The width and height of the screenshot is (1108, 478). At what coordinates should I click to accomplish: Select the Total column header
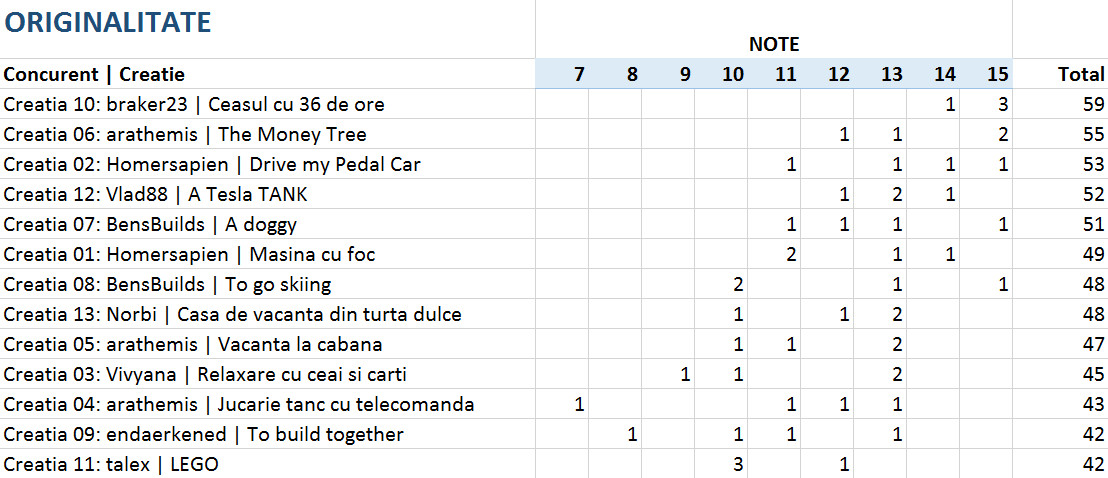[x=1080, y=74]
